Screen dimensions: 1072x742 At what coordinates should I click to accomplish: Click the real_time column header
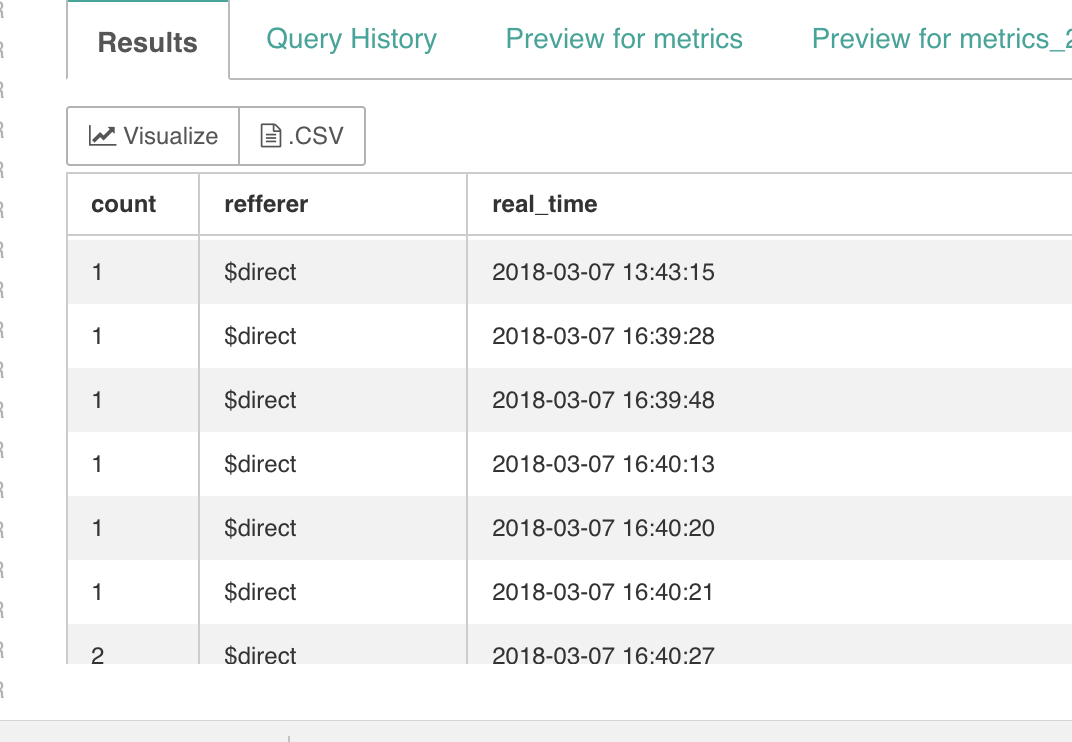click(x=543, y=204)
